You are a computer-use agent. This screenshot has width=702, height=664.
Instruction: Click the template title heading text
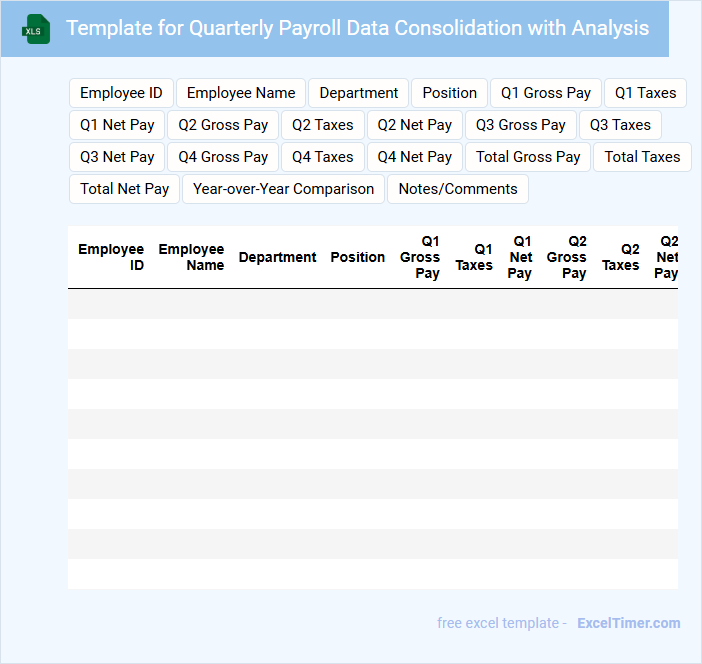(357, 28)
